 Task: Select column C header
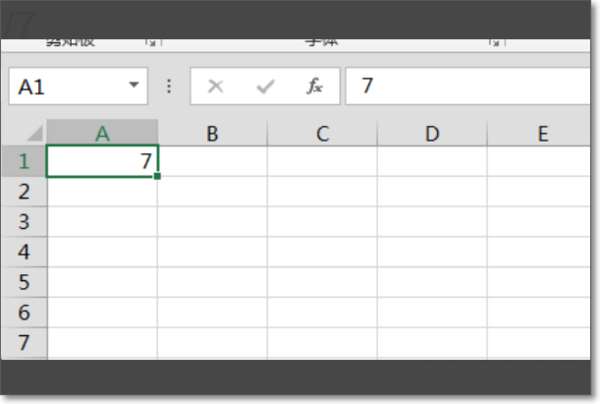click(322, 133)
